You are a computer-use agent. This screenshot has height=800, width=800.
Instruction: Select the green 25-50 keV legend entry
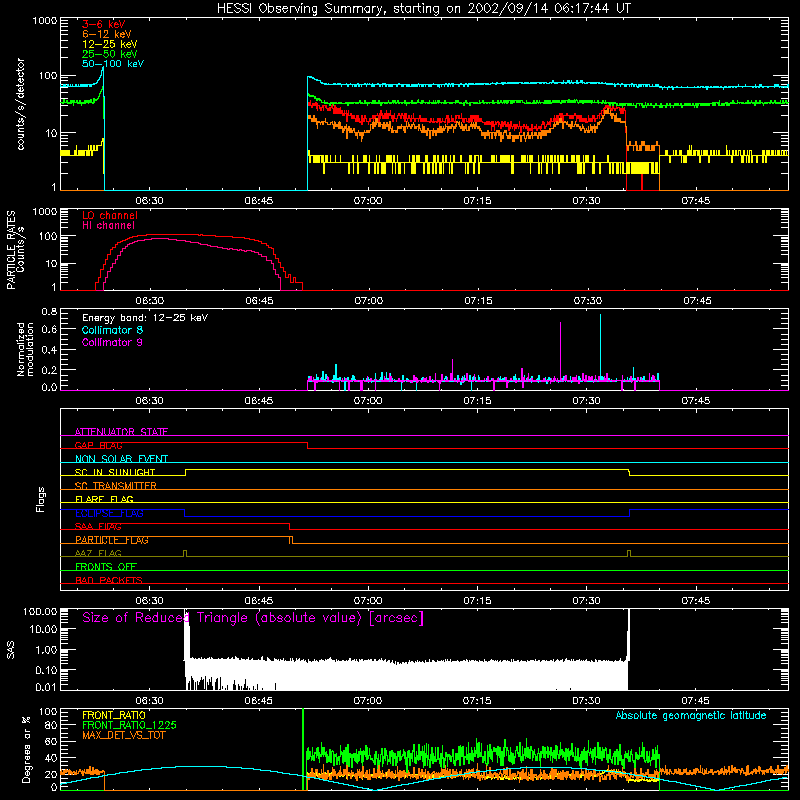pyautogui.click(x=110, y=54)
